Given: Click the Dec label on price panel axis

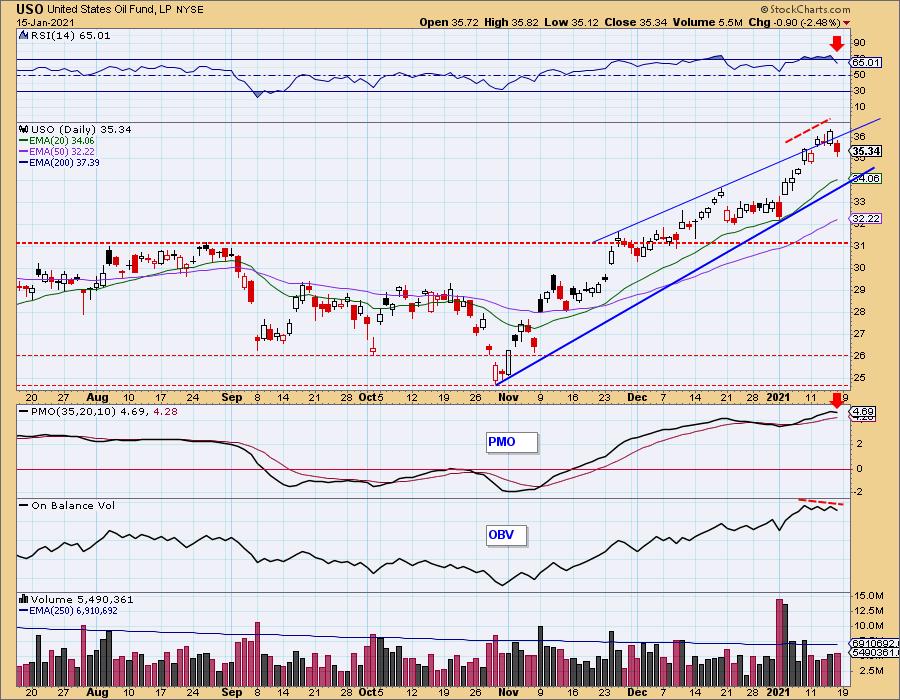Looking at the screenshot, I should pos(637,397).
